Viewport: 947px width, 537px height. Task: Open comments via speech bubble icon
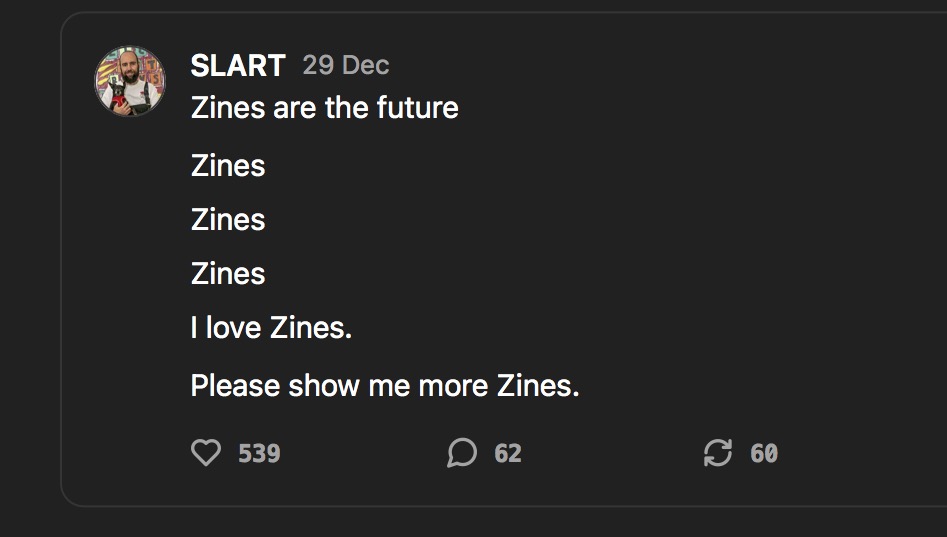tap(462, 452)
